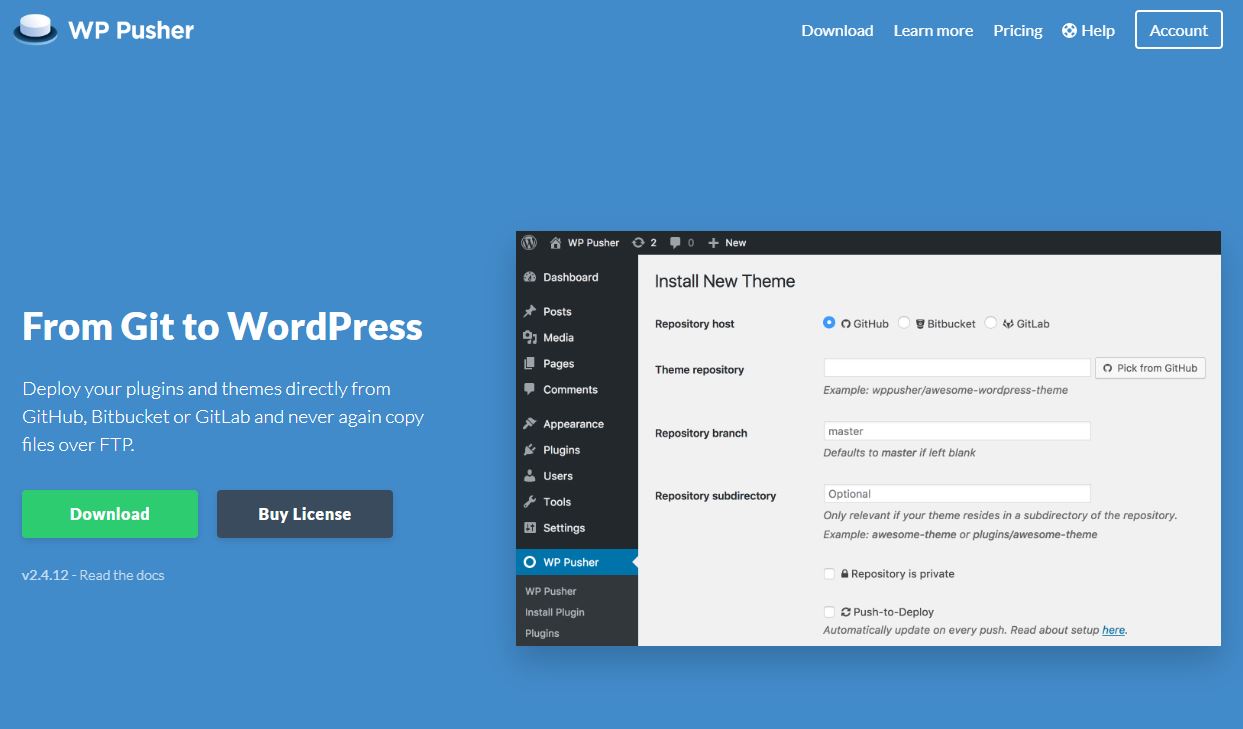Click the example text wppusher/awesome-wordpress-theme
The image size is (1243, 729).
pos(968,390)
